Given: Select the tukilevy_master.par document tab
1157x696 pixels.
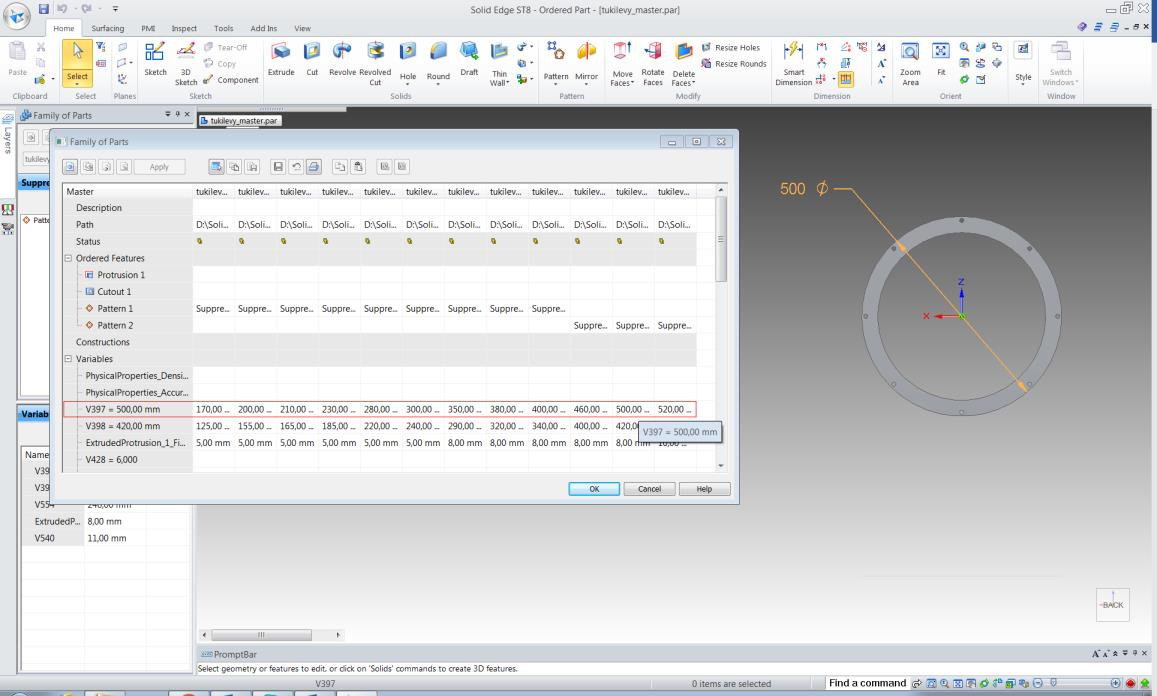Looking at the screenshot, I should [240, 120].
